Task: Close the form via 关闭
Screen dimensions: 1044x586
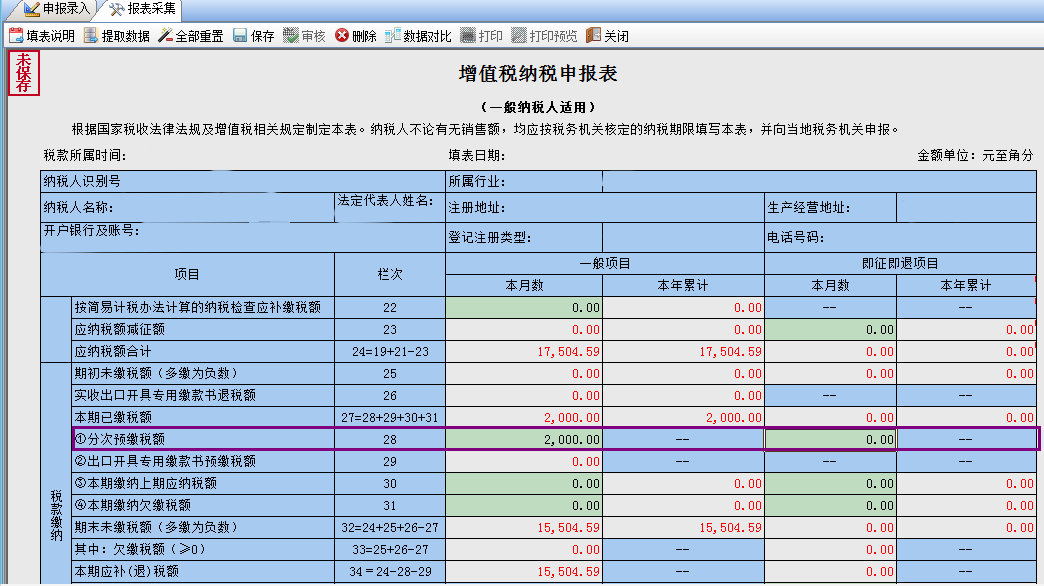Action: (607, 36)
